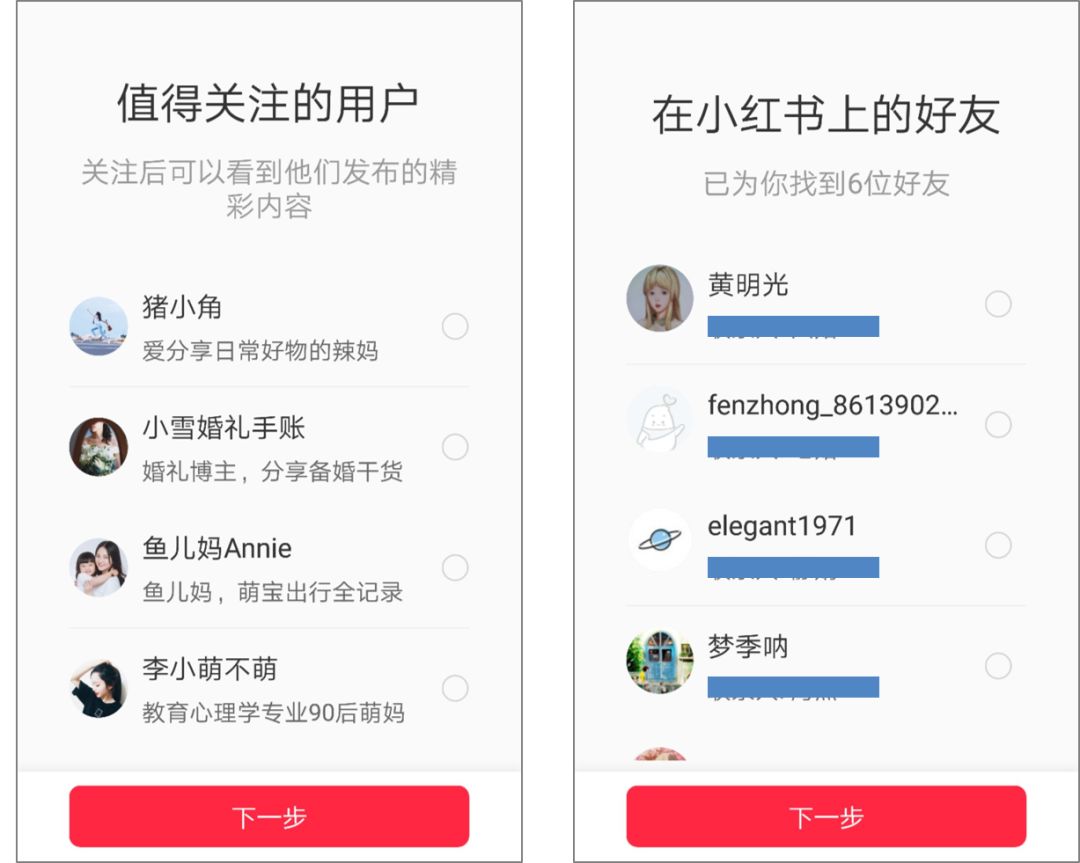
Task: Open 鱼儿妈Annie's avatar
Action: point(98,568)
